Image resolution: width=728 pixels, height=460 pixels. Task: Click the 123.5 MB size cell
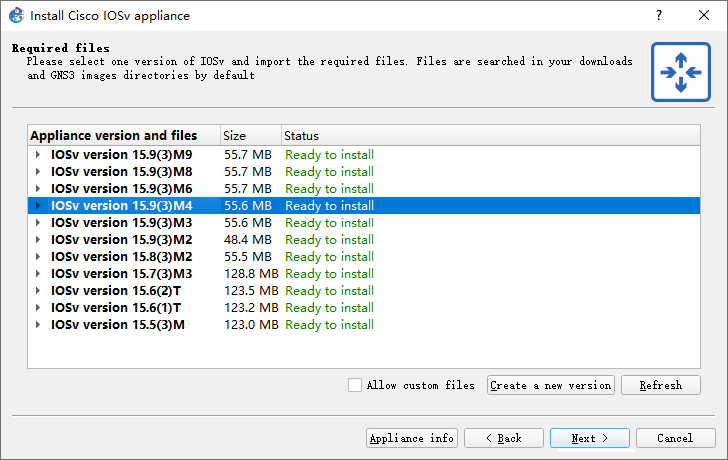click(x=251, y=291)
